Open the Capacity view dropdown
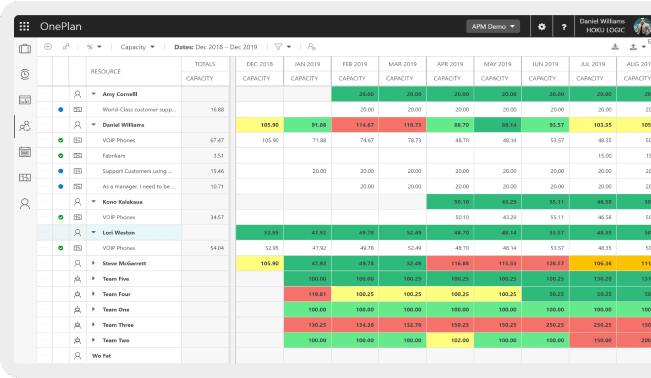Viewport: 651px width, 378px height. pyautogui.click(x=137, y=47)
